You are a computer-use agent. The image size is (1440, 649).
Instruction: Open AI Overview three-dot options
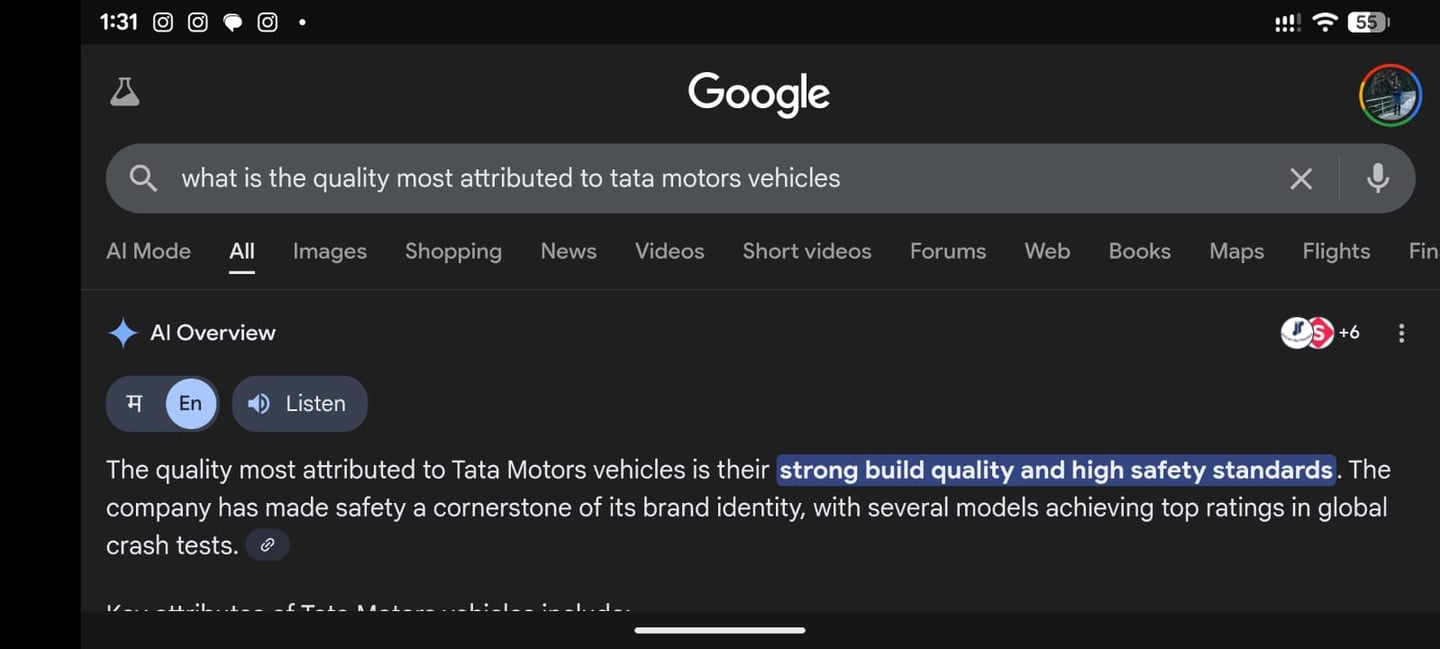[x=1401, y=333]
